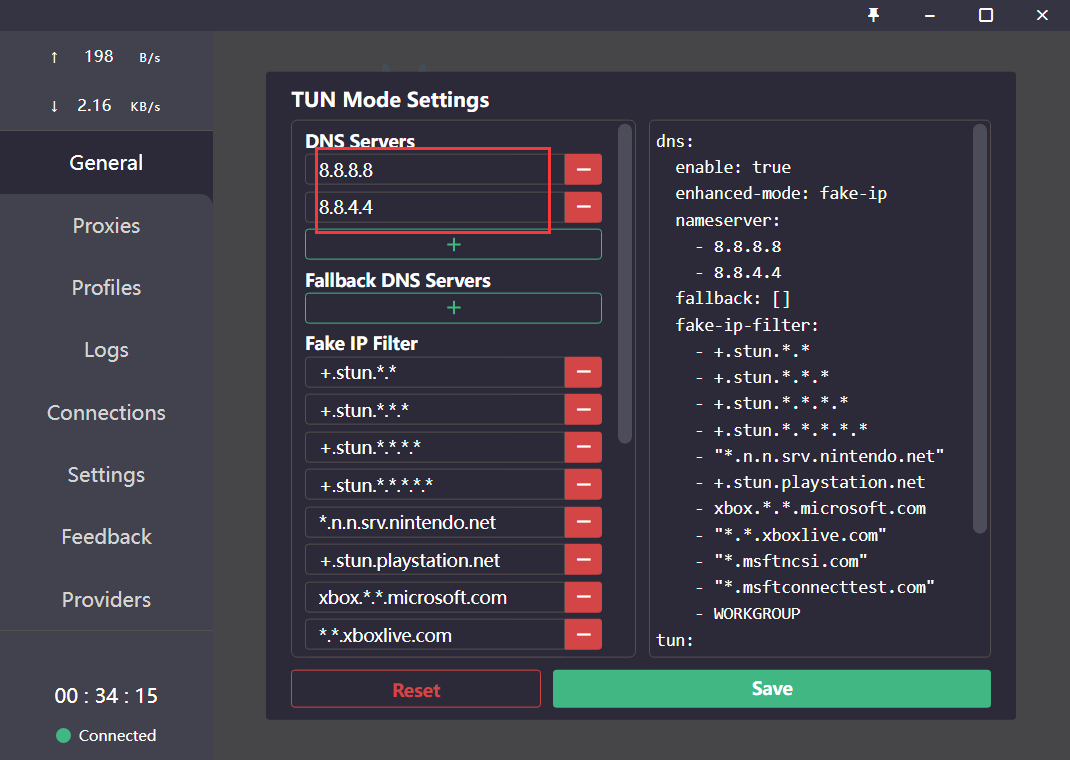Edit the xbox.*.*.microsoft.com filter field
The width and height of the screenshot is (1070, 760).
click(x=435, y=597)
